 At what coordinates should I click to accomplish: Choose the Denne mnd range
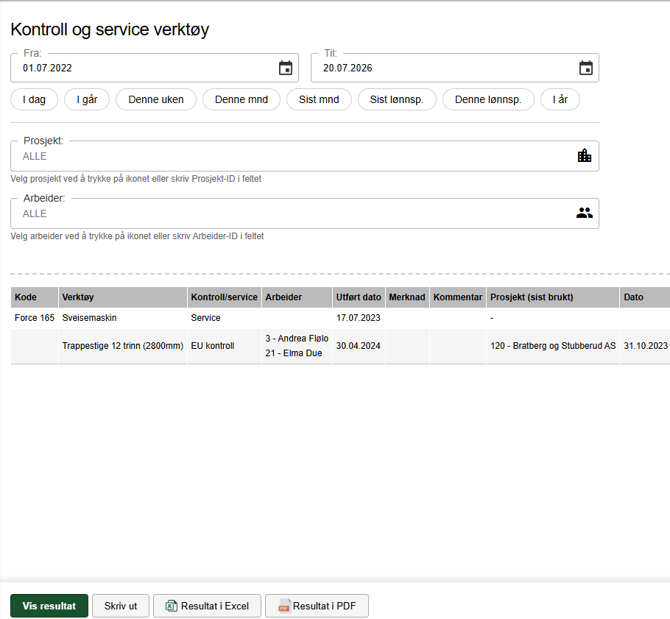pos(241,100)
